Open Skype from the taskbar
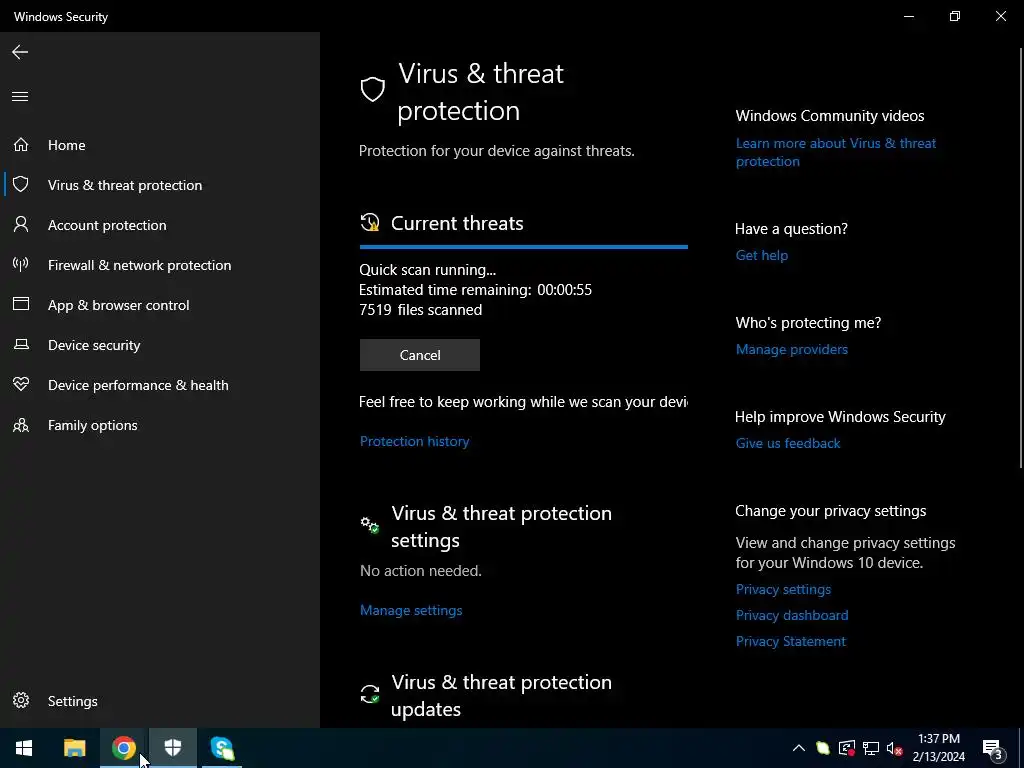 point(222,748)
